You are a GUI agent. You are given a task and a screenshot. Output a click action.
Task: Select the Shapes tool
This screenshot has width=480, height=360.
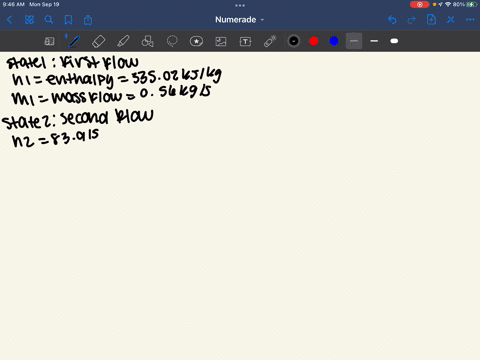[x=147, y=41]
